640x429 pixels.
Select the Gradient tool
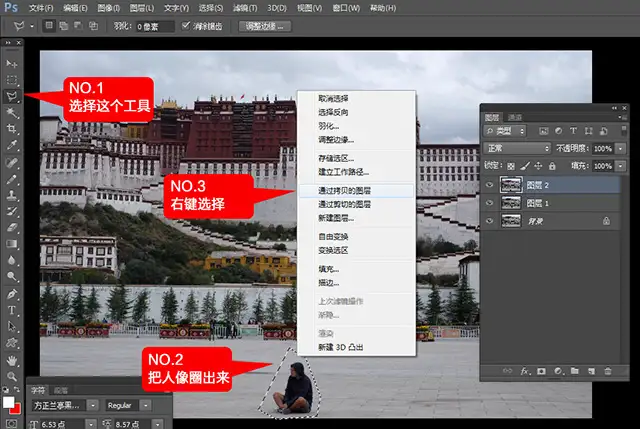pyautogui.click(x=11, y=244)
